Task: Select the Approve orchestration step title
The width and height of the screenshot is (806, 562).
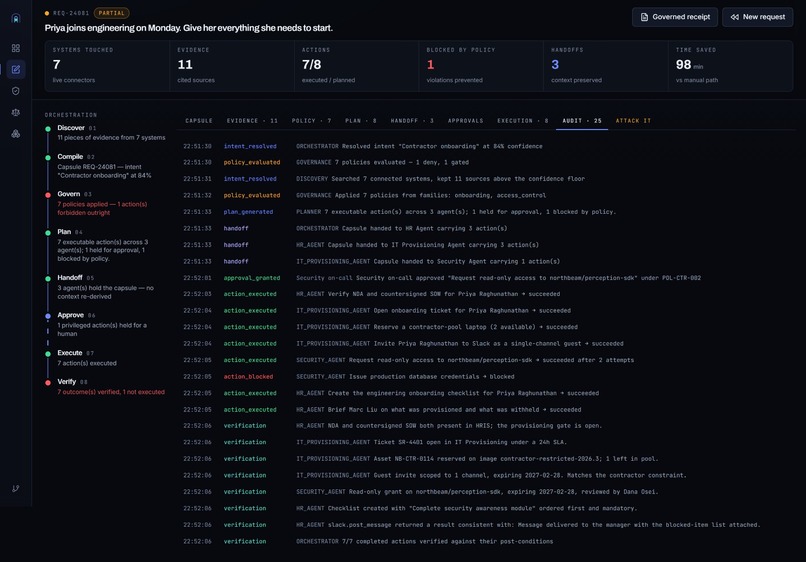Action: [70, 315]
